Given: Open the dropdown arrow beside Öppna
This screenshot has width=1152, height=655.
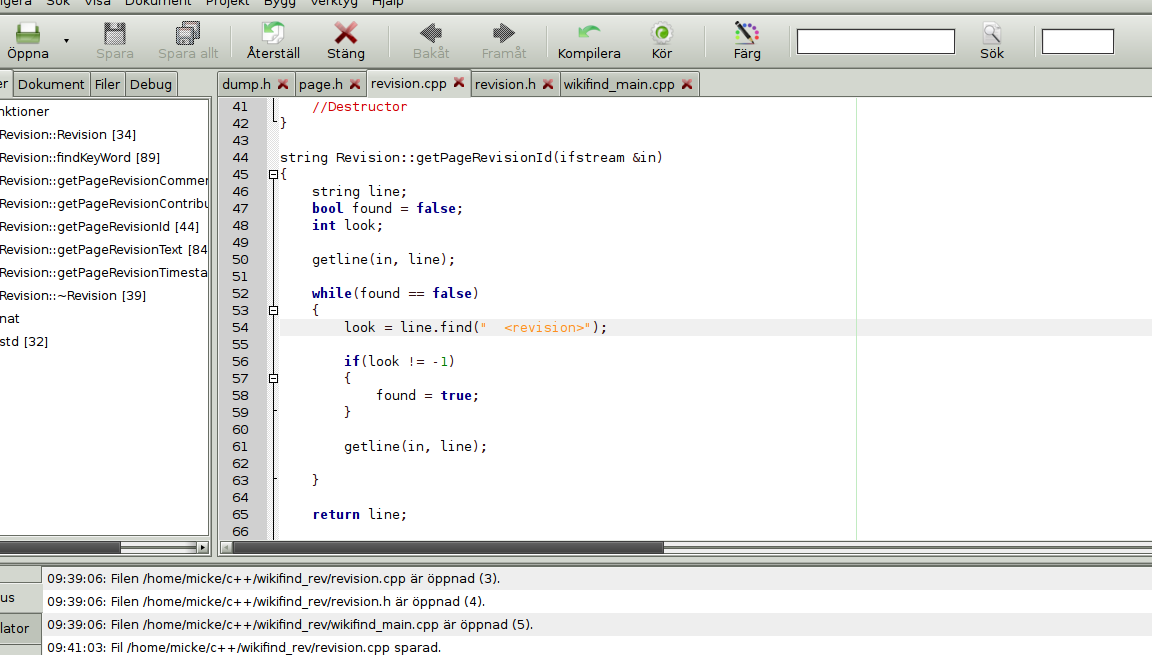Looking at the screenshot, I should pyautogui.click(x=66, y=41).
